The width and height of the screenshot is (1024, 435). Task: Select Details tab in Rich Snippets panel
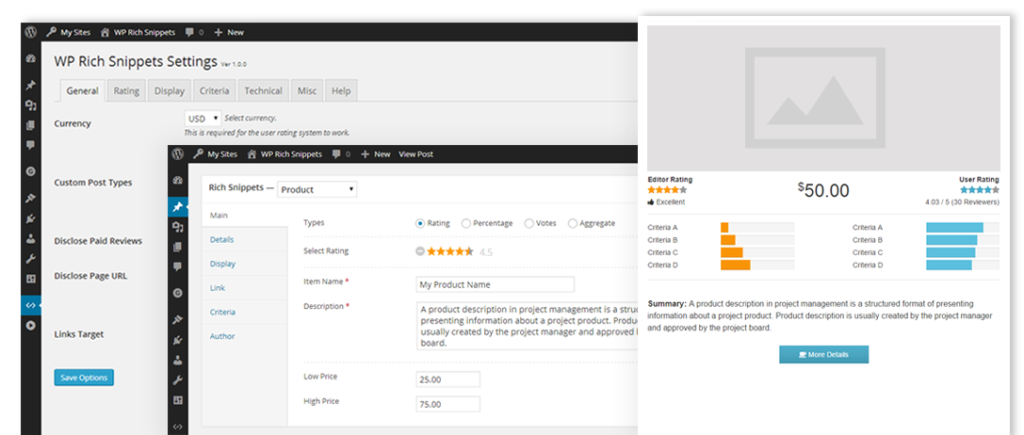244,240
